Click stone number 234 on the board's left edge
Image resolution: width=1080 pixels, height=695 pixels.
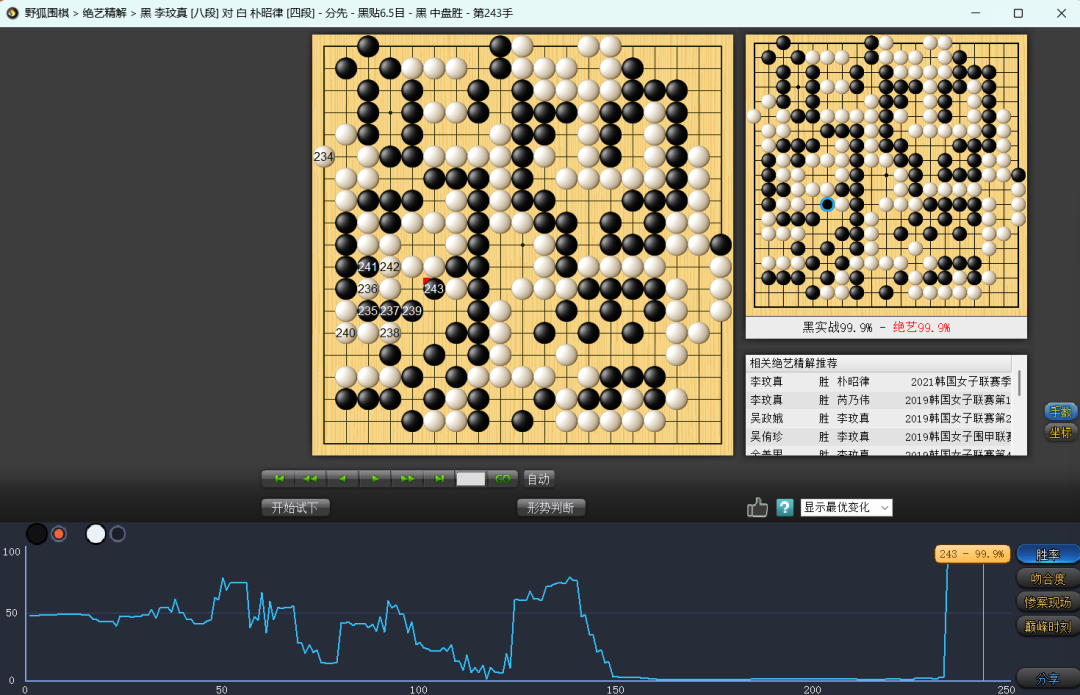point(324,156)
